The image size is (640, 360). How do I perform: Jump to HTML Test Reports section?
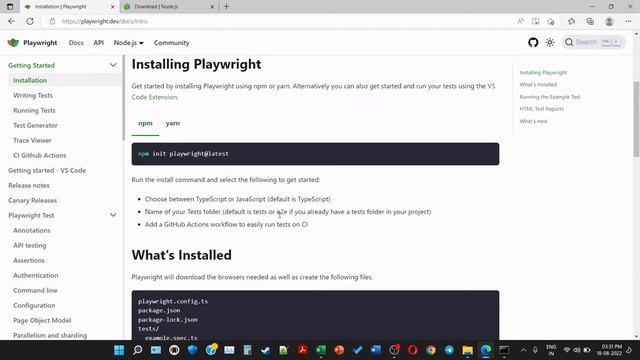click(x=541, y=109)
